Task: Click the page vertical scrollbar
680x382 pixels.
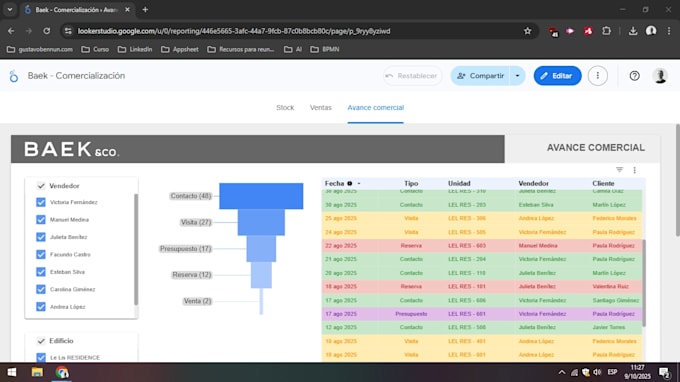Action: coord(677,180)
